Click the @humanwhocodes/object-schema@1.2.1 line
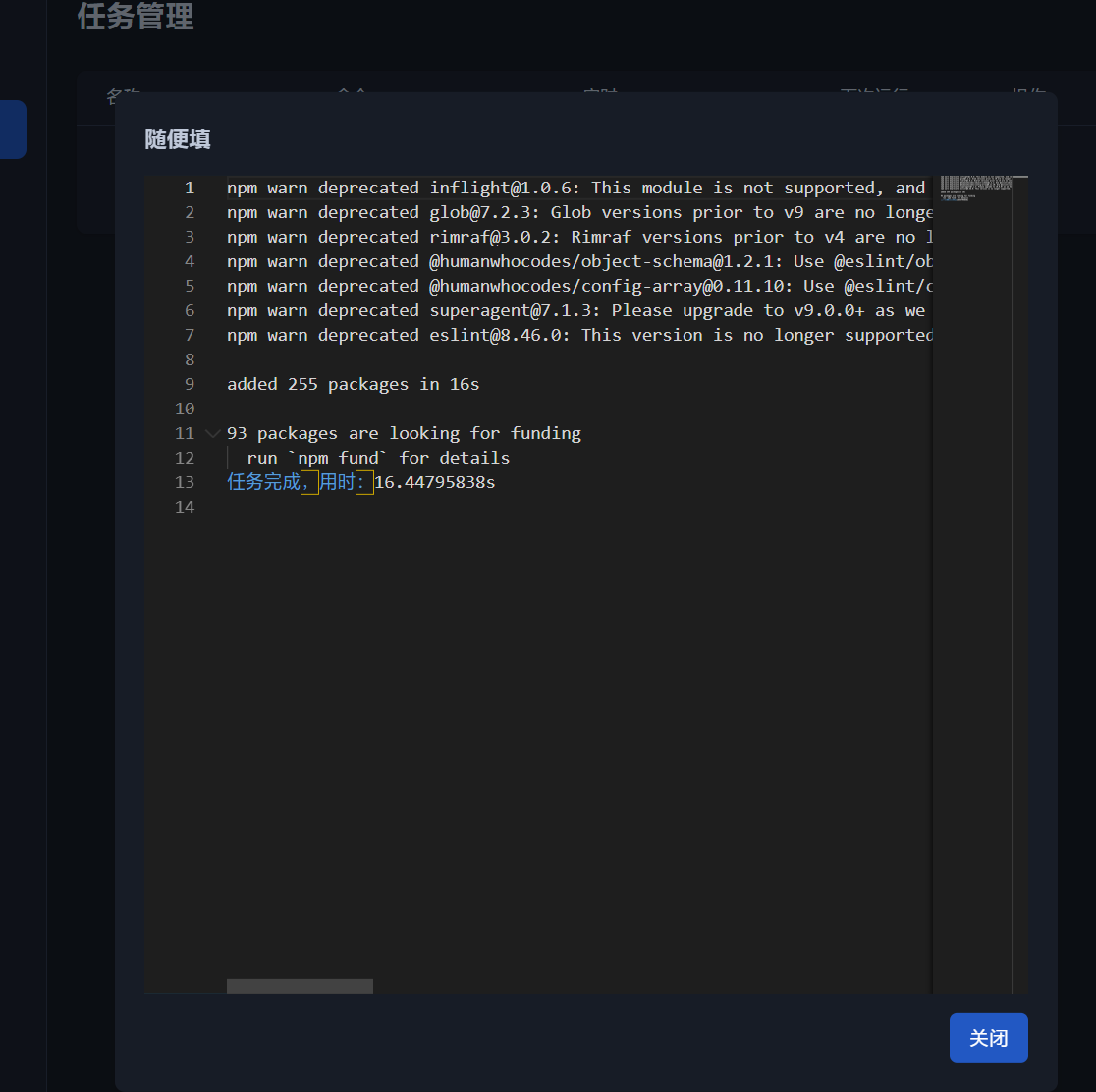The height and width of the screenshot is (1092, 1096). coord(579,261)
